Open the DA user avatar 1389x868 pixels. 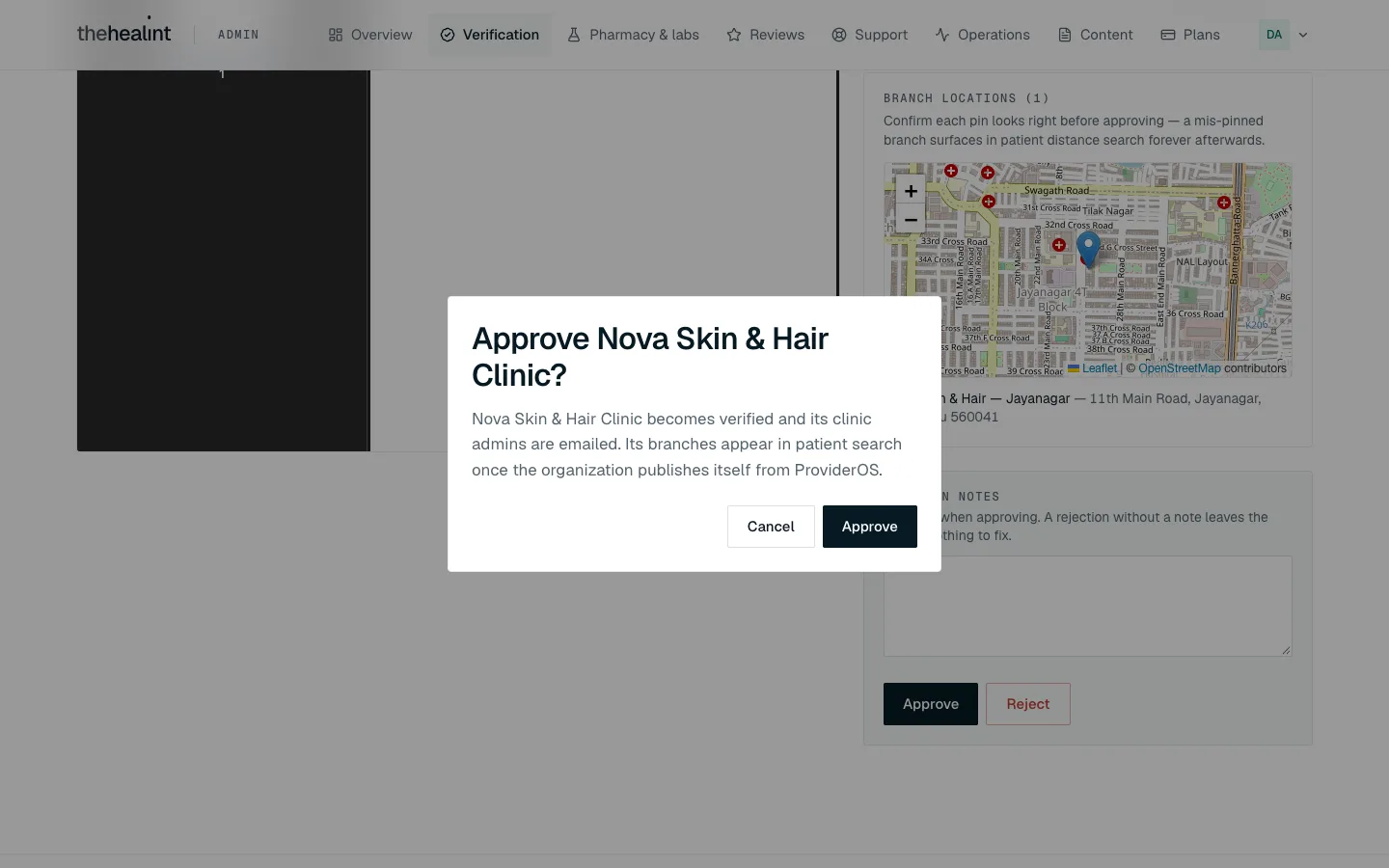click(1274, 35)
